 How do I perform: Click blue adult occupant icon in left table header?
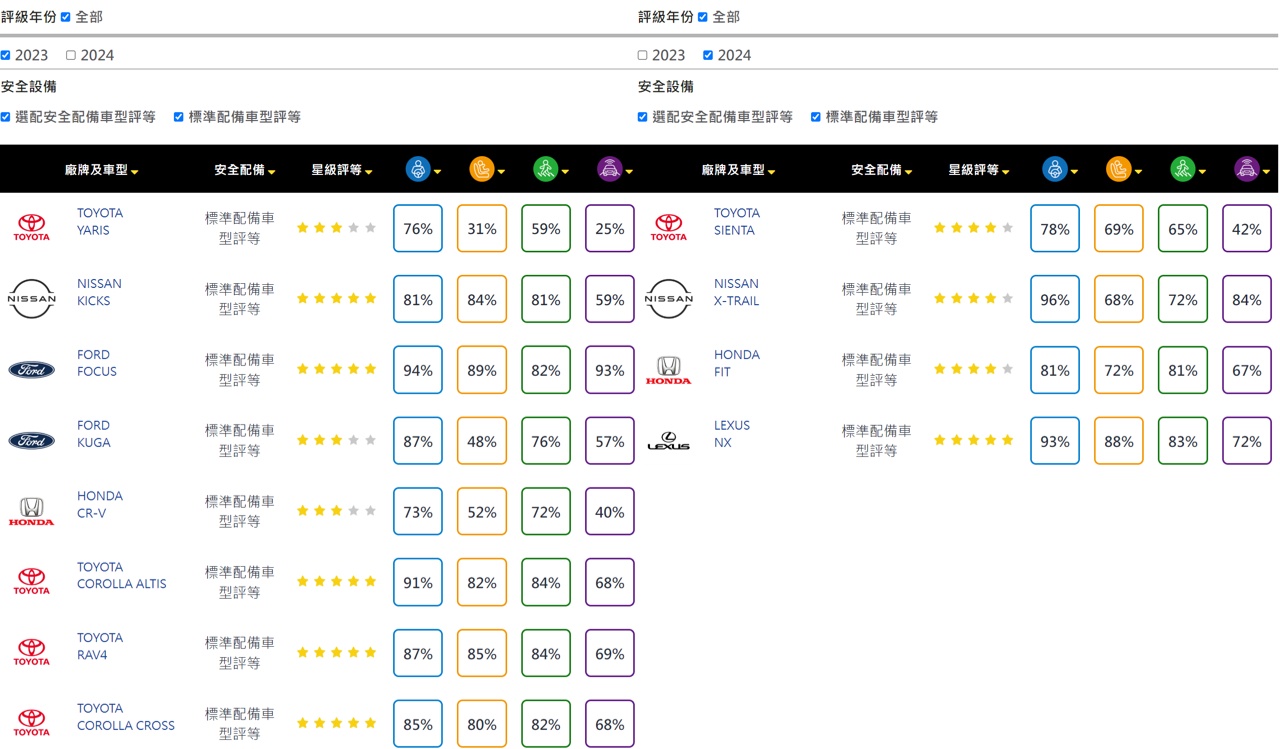tap(418, 170)
